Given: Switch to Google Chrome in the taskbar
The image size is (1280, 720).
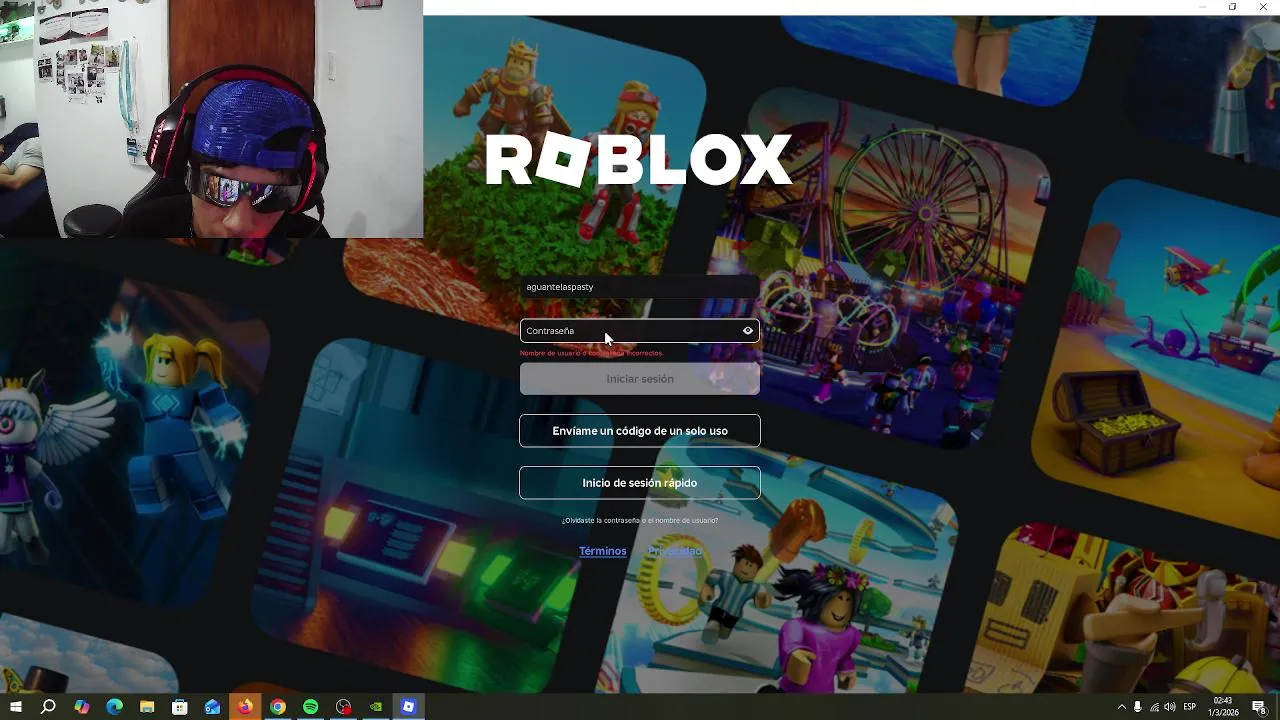Looking at the screenshot, I should [x=278, y=707].
